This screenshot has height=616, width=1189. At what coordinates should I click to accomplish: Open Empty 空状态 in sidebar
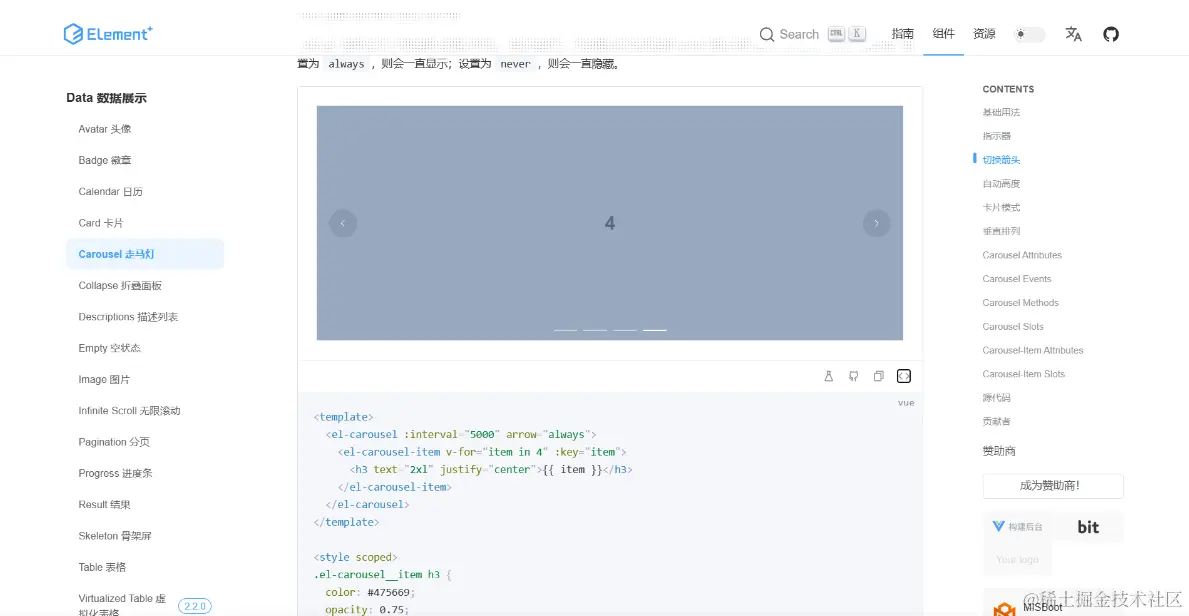[110, 348]
